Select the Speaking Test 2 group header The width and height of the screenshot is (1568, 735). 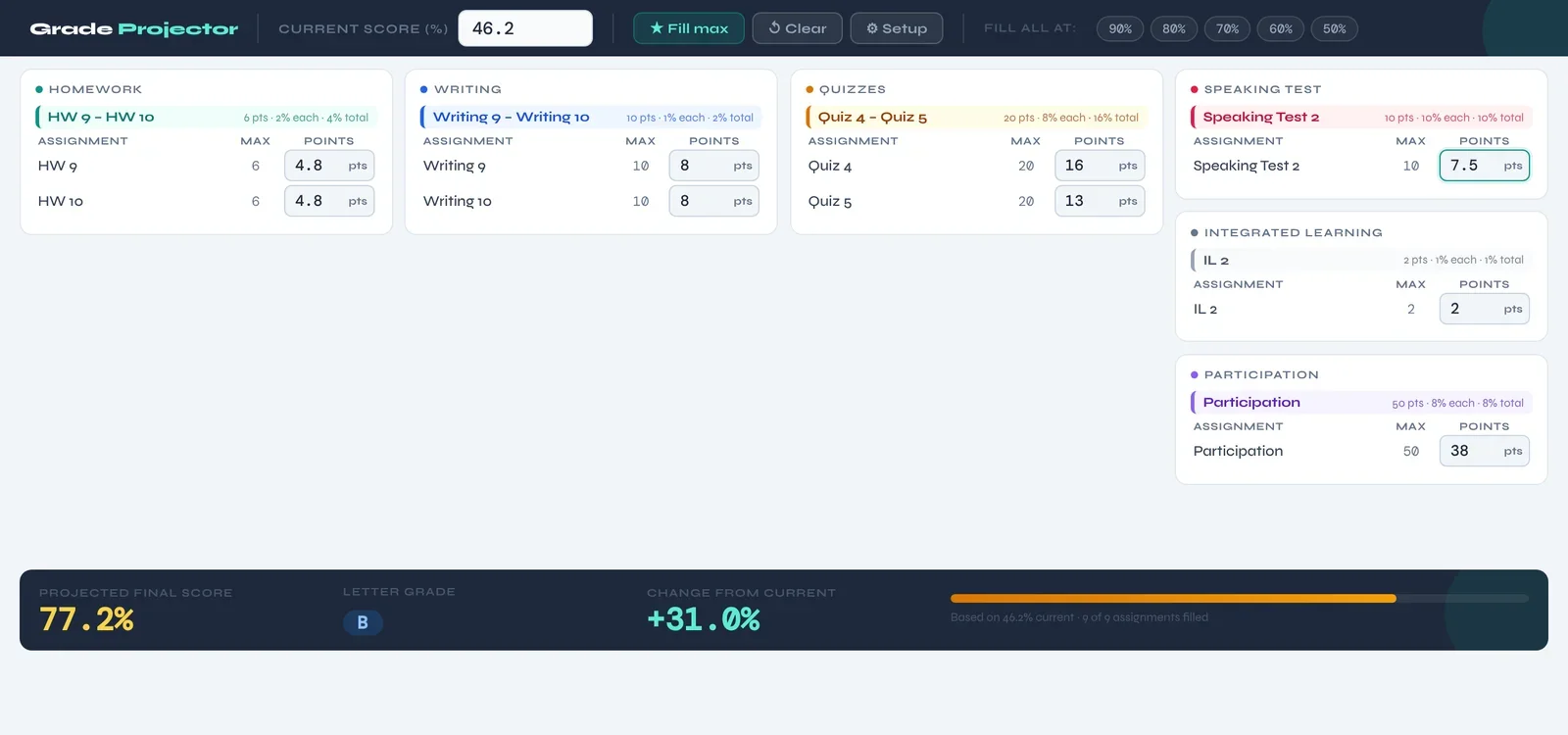pyautogui.click(x=1361, y=117)
